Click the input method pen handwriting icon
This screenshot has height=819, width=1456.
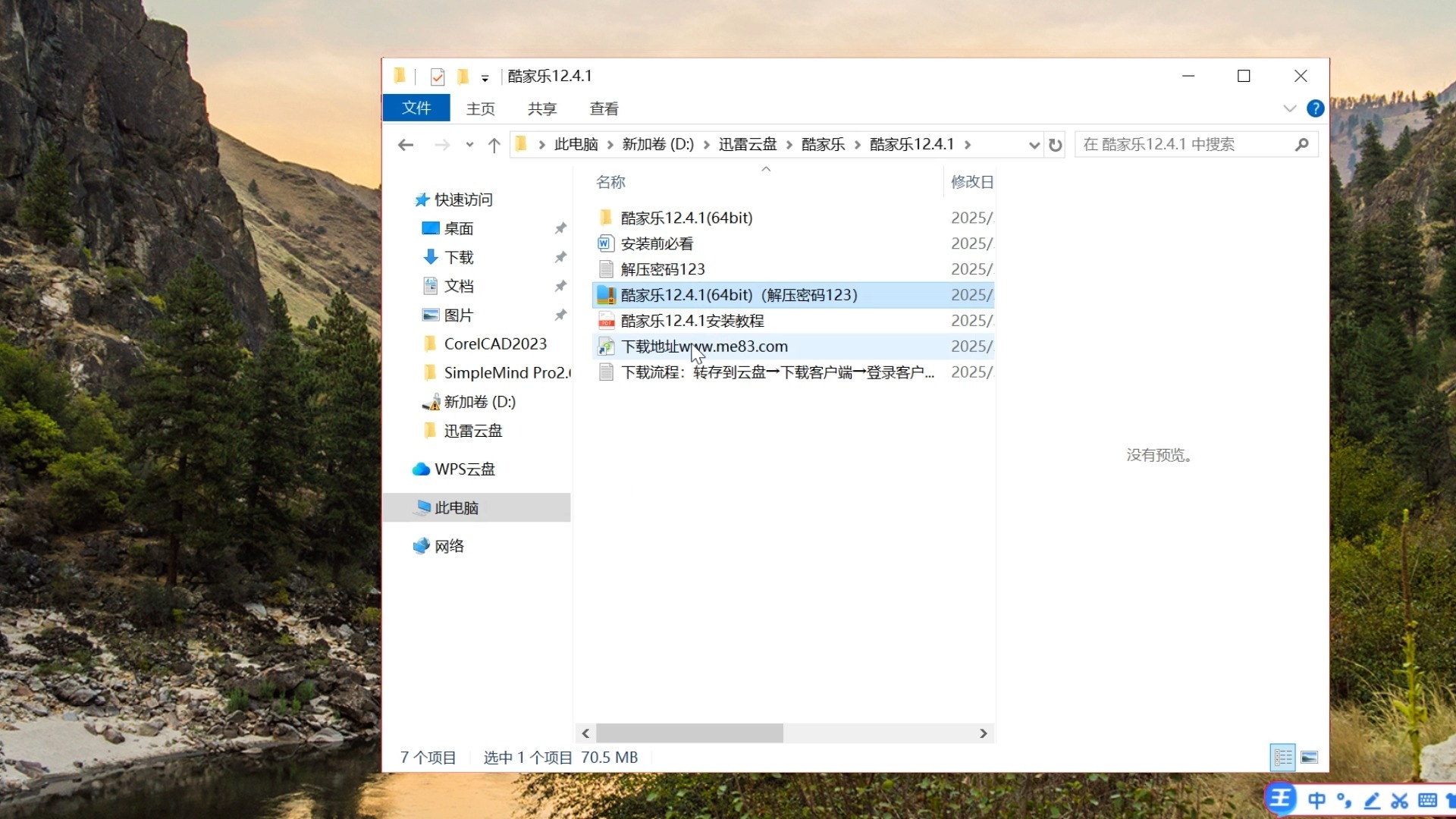click(x=1372, y=800)
